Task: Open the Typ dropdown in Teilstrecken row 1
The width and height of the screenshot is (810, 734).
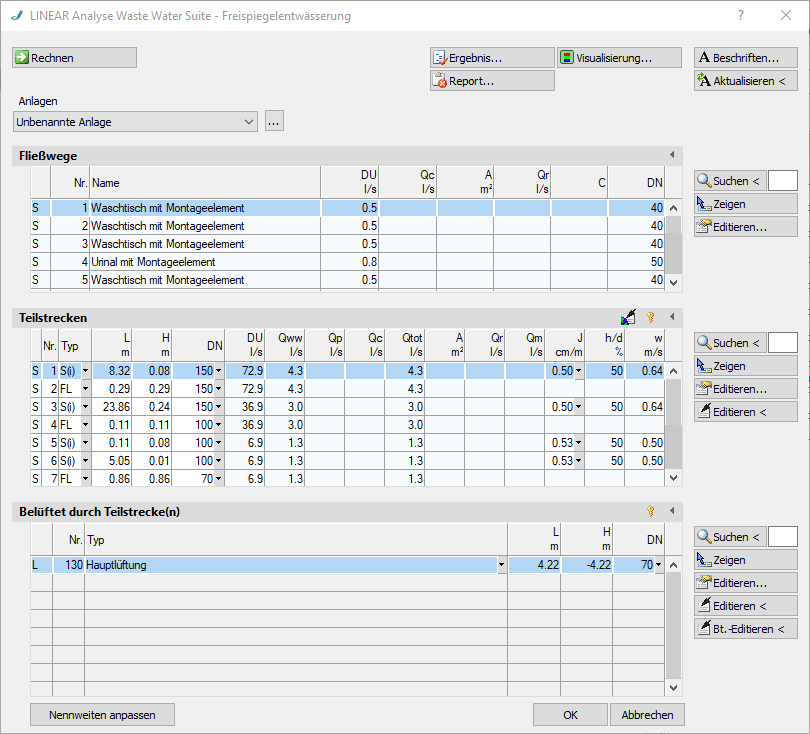Action: (x=85, y=371)
